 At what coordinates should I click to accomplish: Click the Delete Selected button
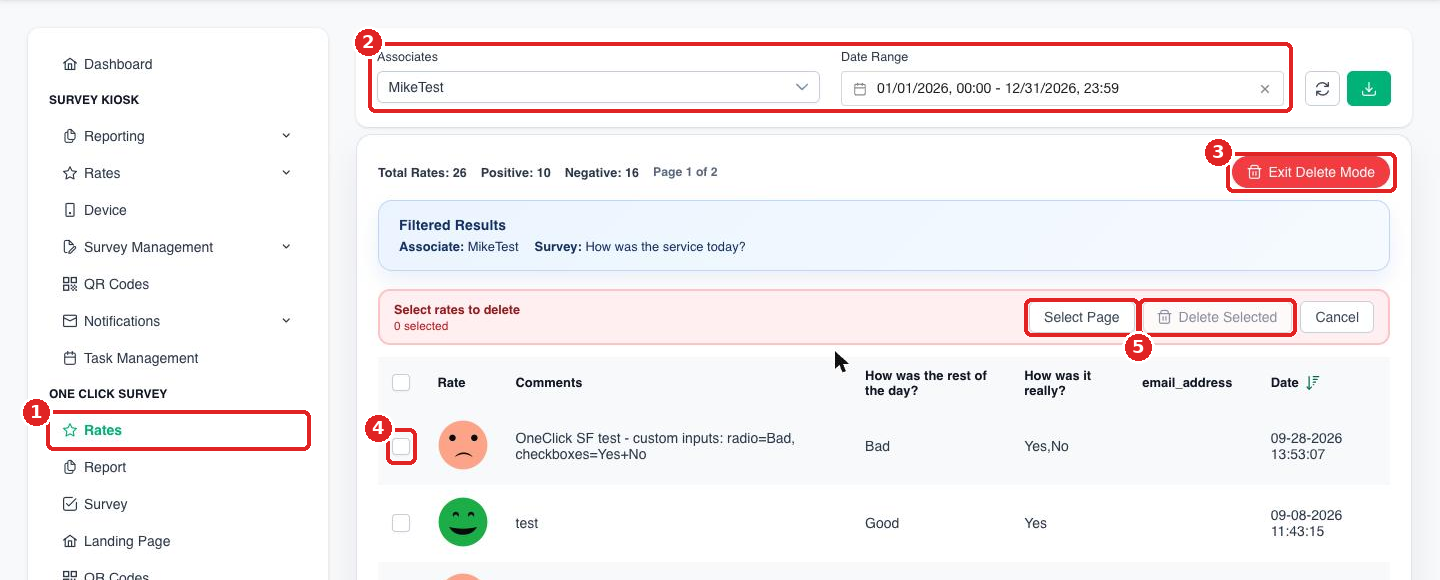pos(1217,317)
